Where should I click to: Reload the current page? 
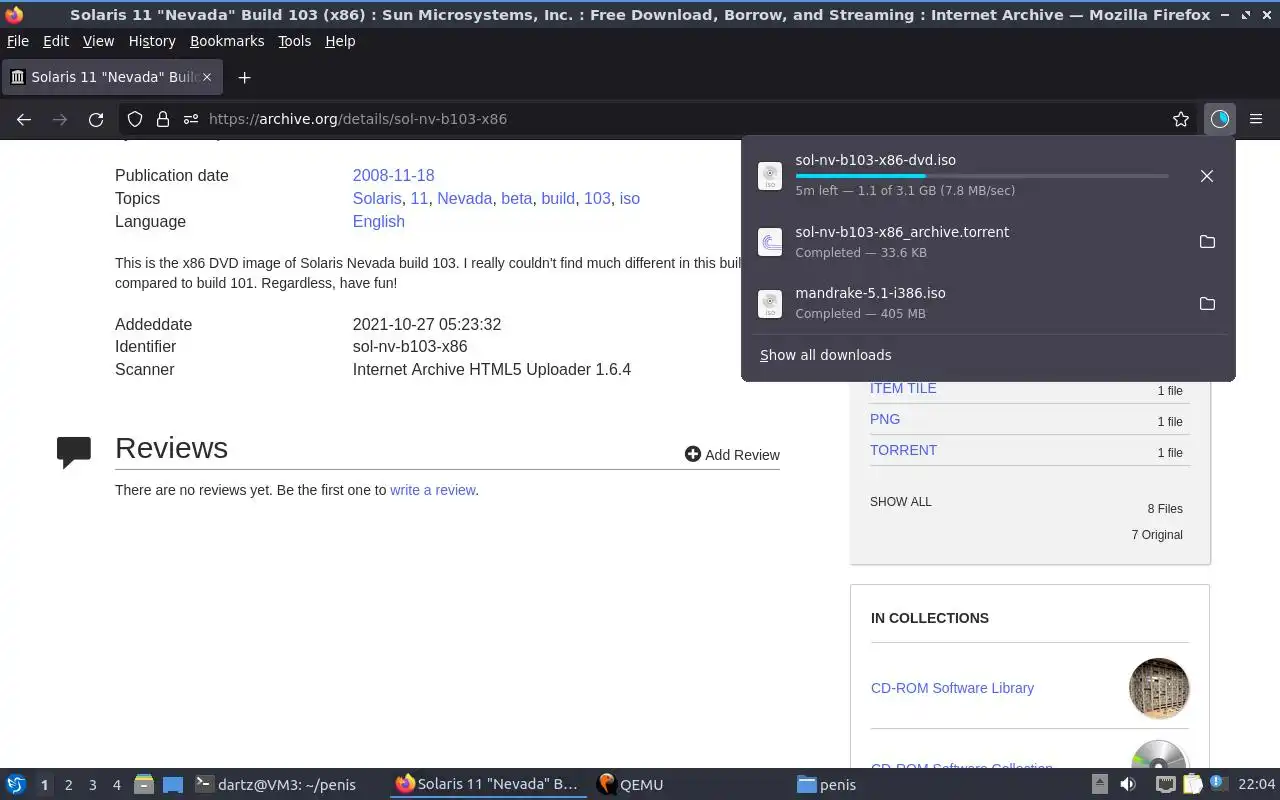click(96, 119)
